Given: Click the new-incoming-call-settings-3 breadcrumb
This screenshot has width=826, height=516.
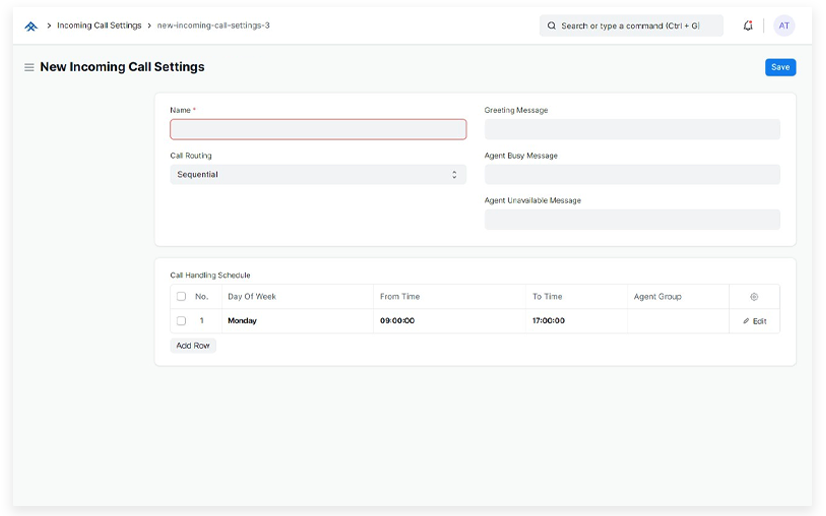Looking at the screenshot, I should [213, 26].
